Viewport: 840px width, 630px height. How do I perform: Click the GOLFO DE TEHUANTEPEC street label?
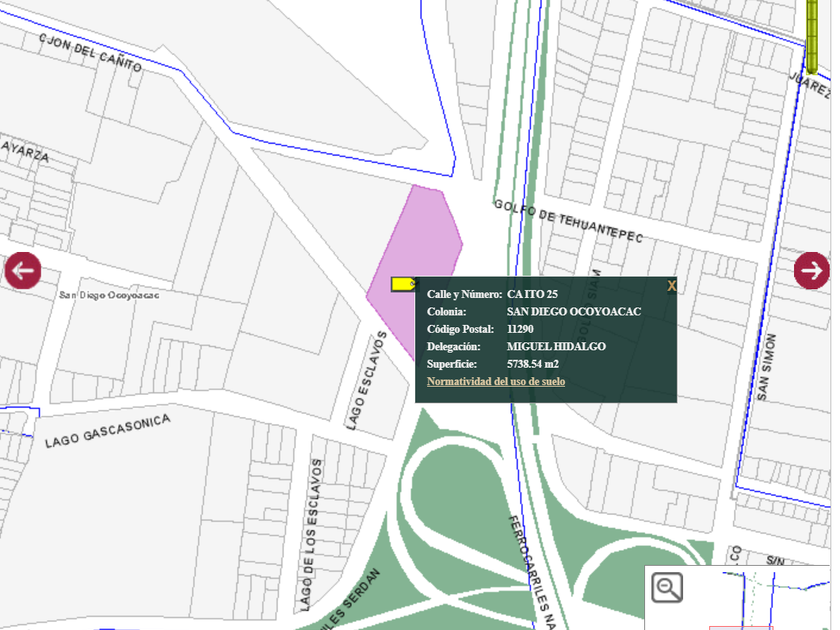click(x=568, y=221)
